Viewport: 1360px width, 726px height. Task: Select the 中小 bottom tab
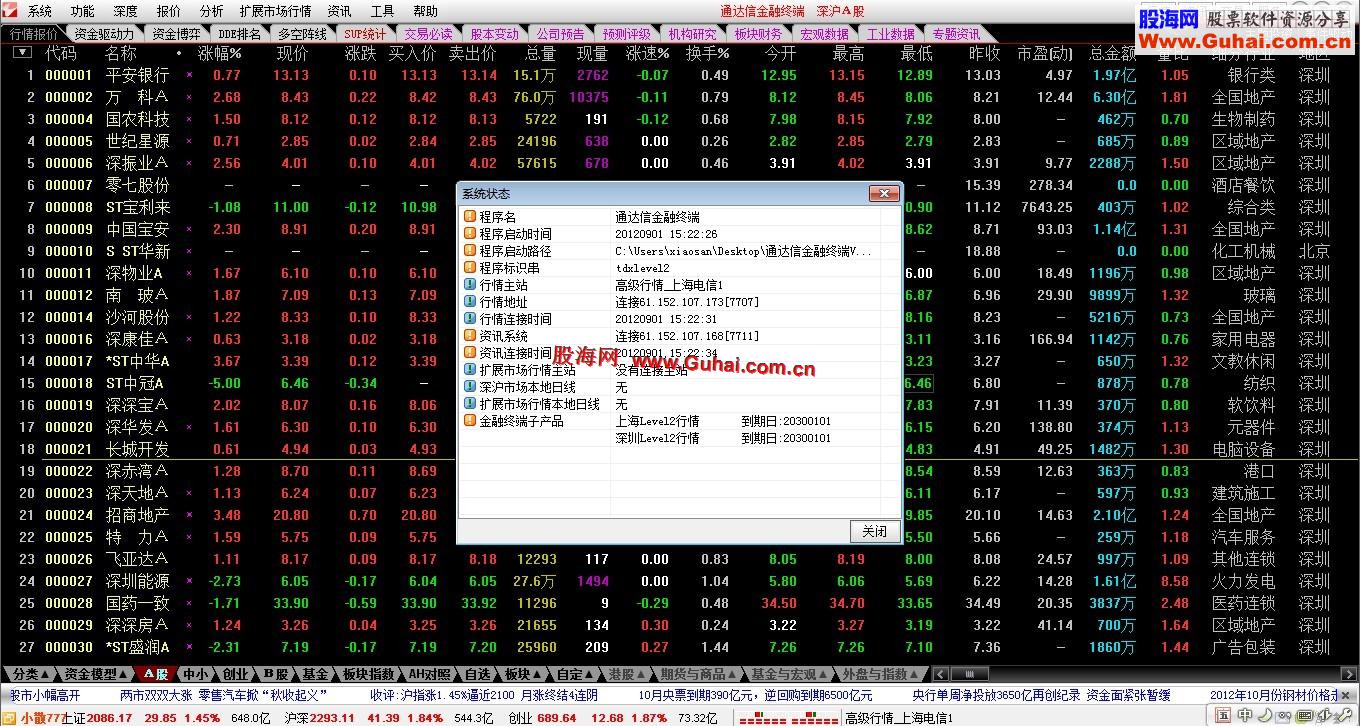196,674
